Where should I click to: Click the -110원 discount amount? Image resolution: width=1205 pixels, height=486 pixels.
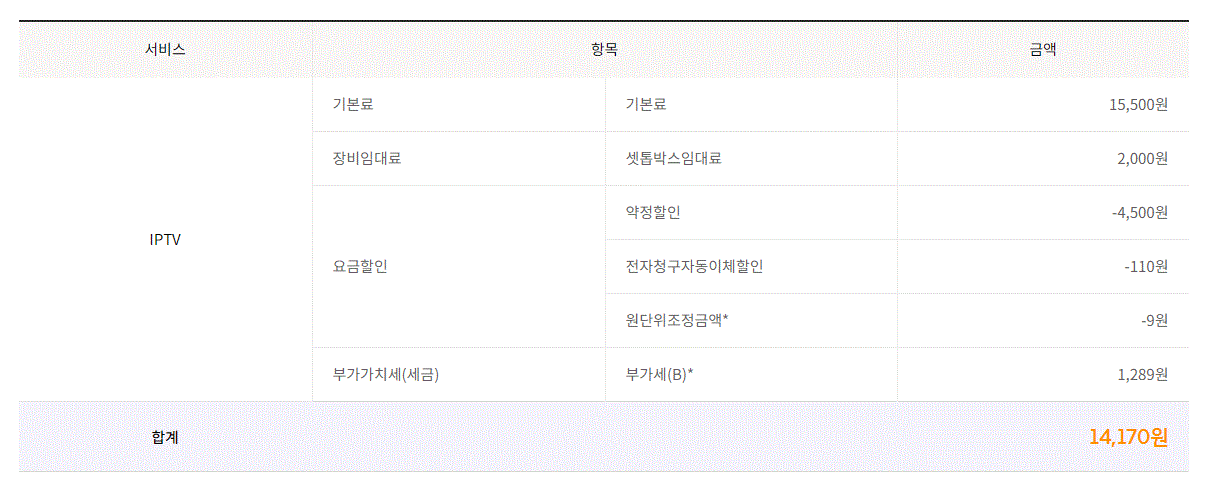pos(1146,266)
